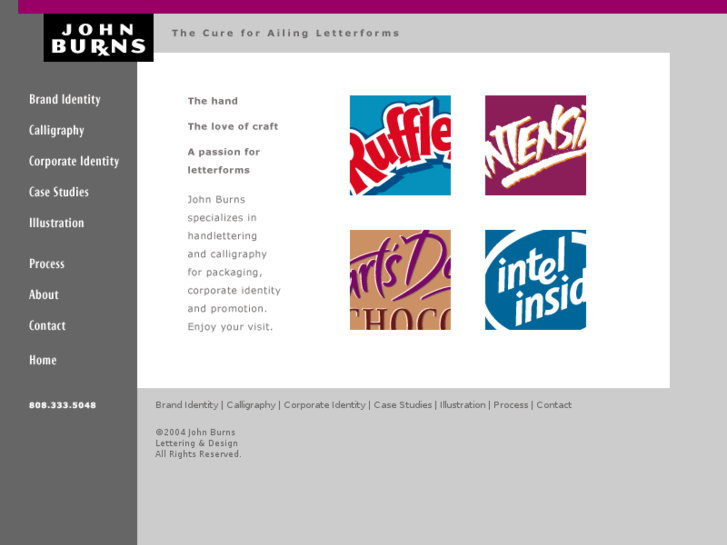Image resolution: width=727 pixels, height=545 pixels.
Task: Click the text 'Lettering & Design'
Action: 197,443
